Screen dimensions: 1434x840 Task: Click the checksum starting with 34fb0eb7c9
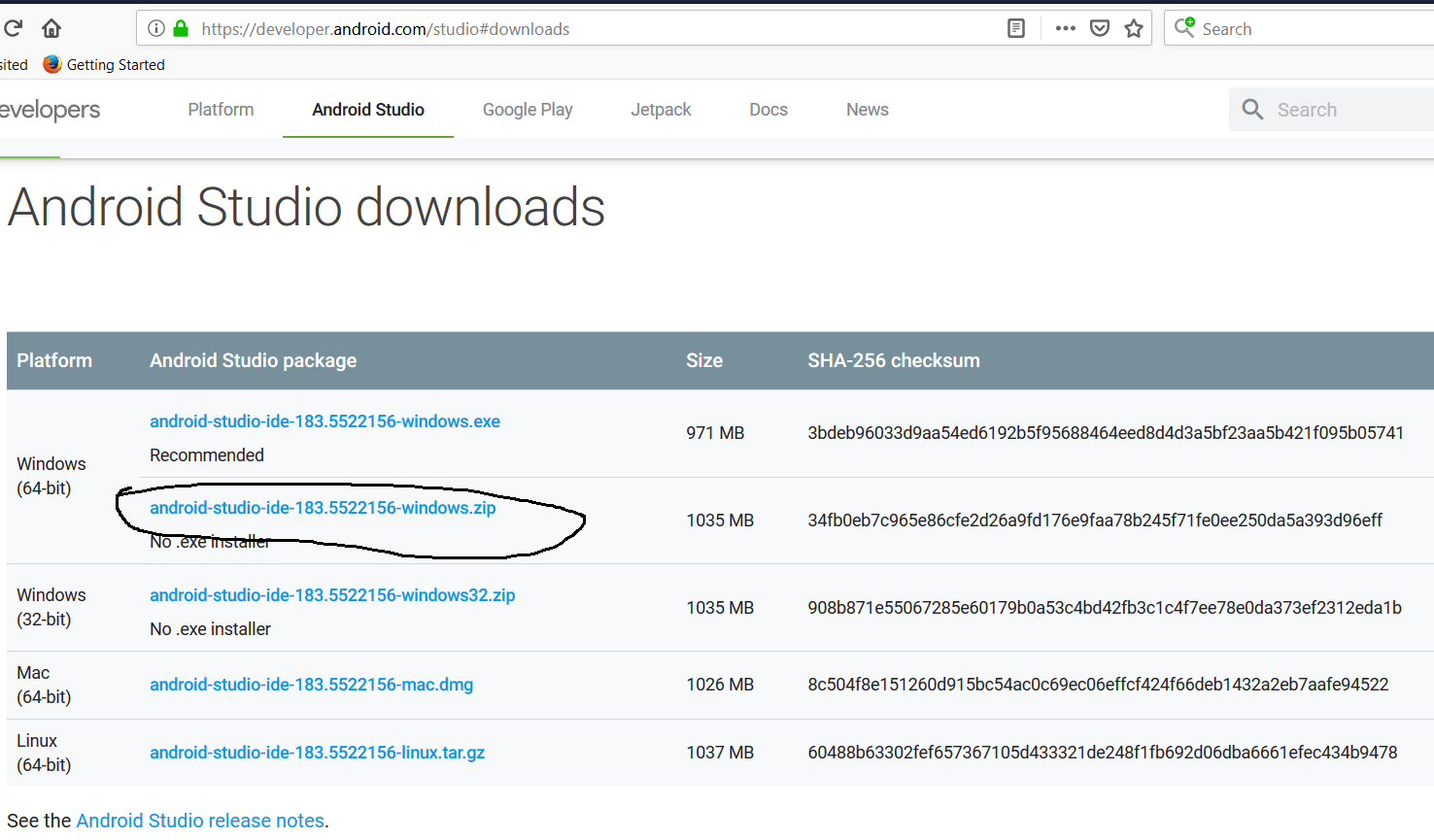click(x=1095, y=521)
